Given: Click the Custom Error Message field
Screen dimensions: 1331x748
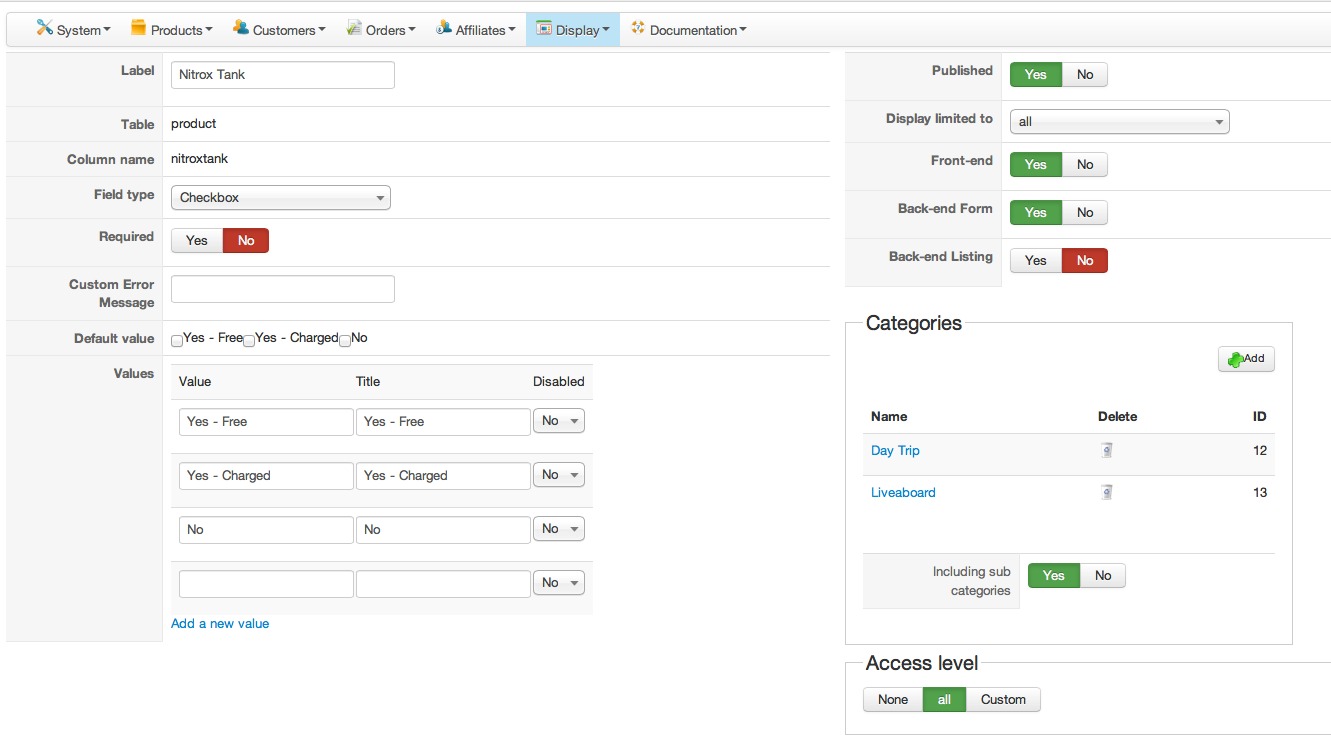Looking at the screenshot, I should (283, 289).
